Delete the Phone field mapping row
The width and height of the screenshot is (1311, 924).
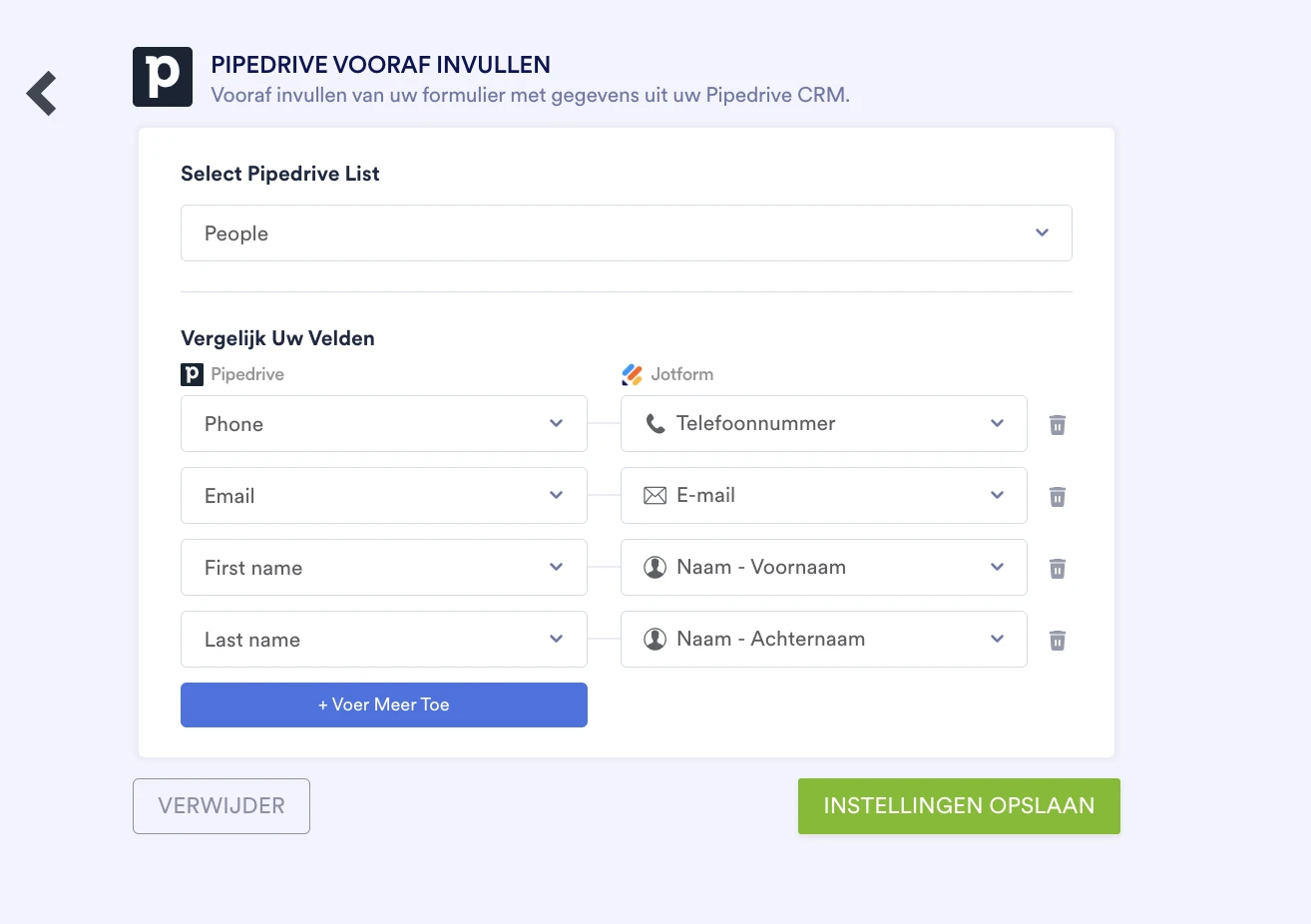tap(1057, 424)
